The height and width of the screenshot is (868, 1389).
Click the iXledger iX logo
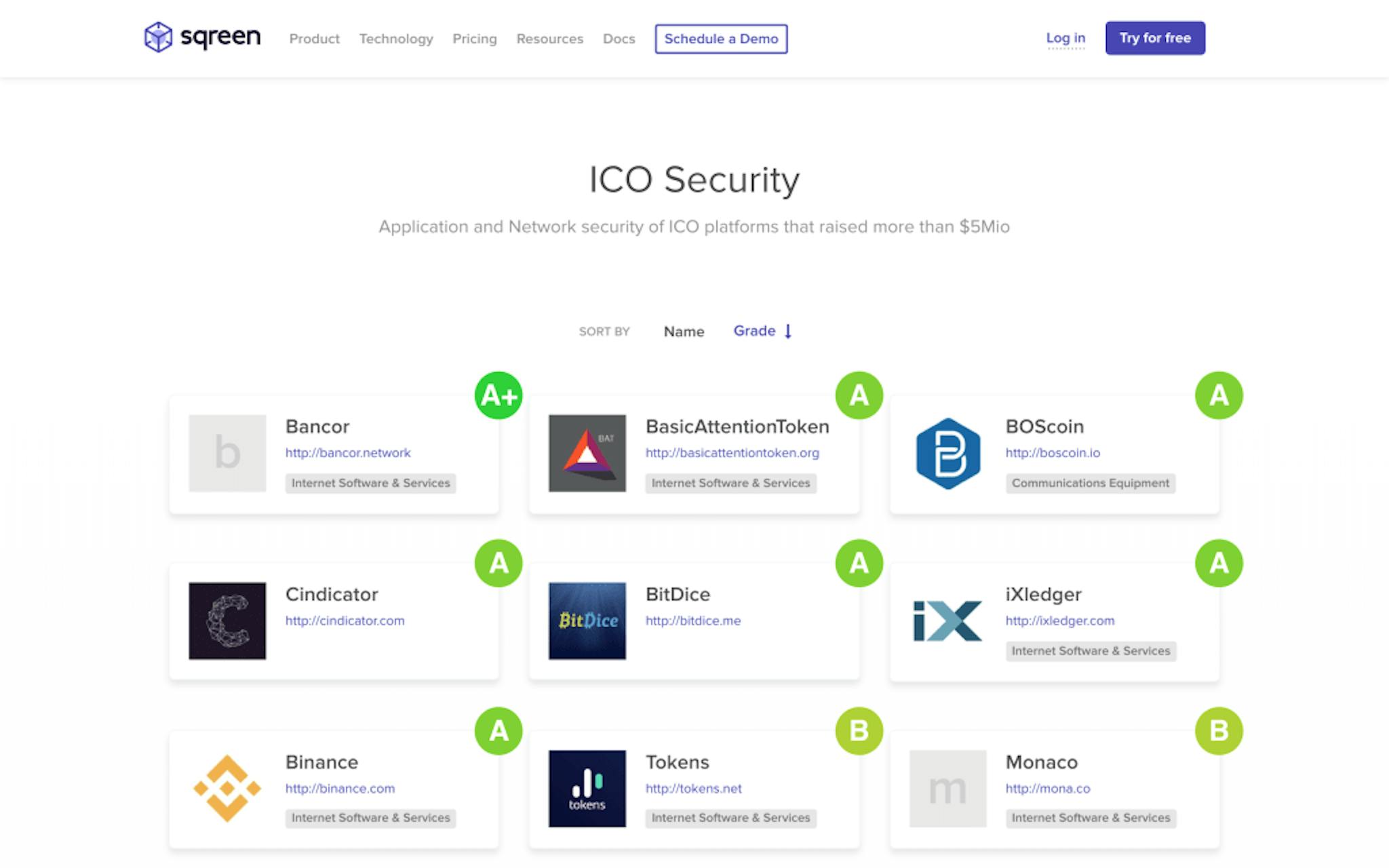pos(947,620)
